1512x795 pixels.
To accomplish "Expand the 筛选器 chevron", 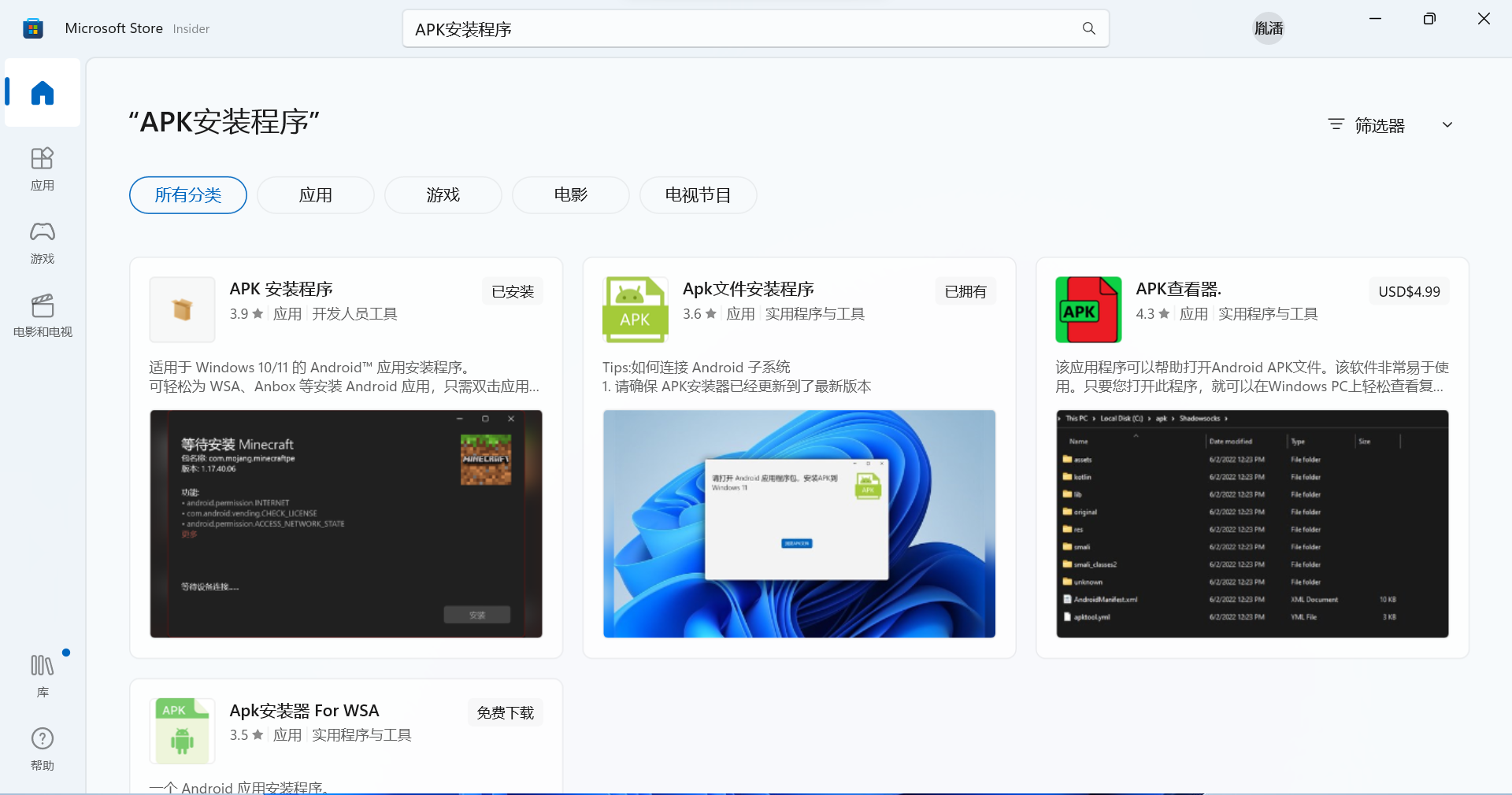I will (1447, 124).
